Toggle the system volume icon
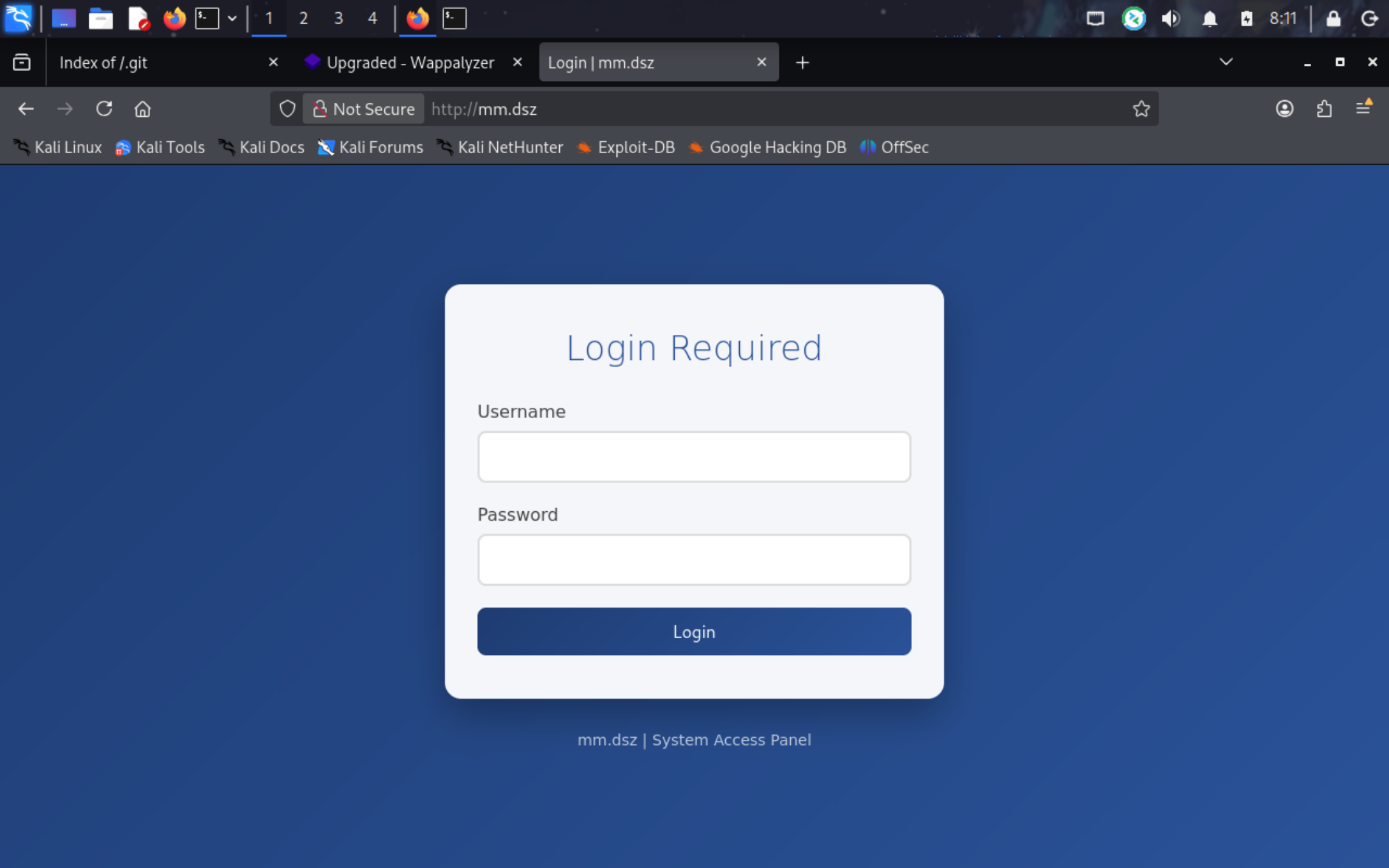 [1171, 19]
